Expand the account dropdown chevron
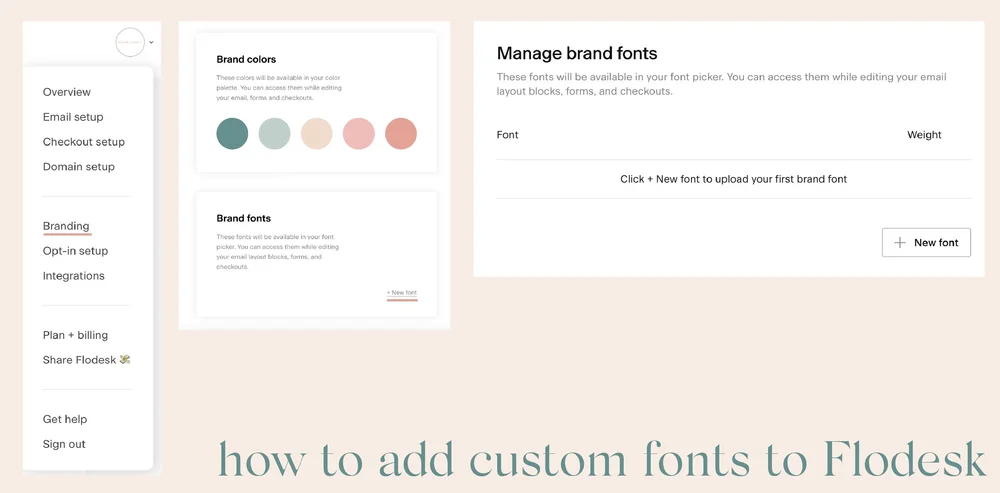1000x493 pixels. [151, 43]
